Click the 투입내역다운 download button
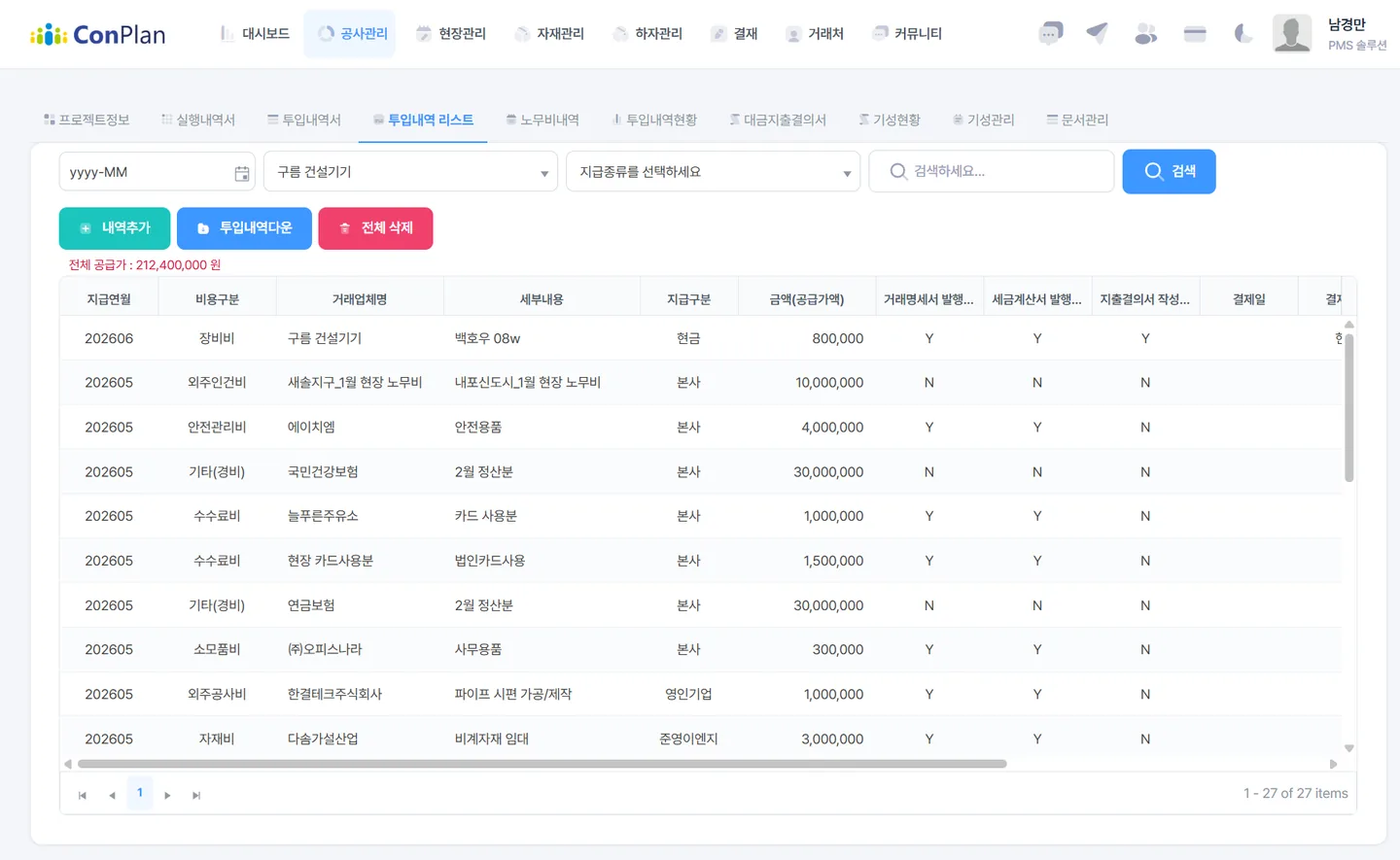This screenshot has height=860, width=1400. [244, 228]
